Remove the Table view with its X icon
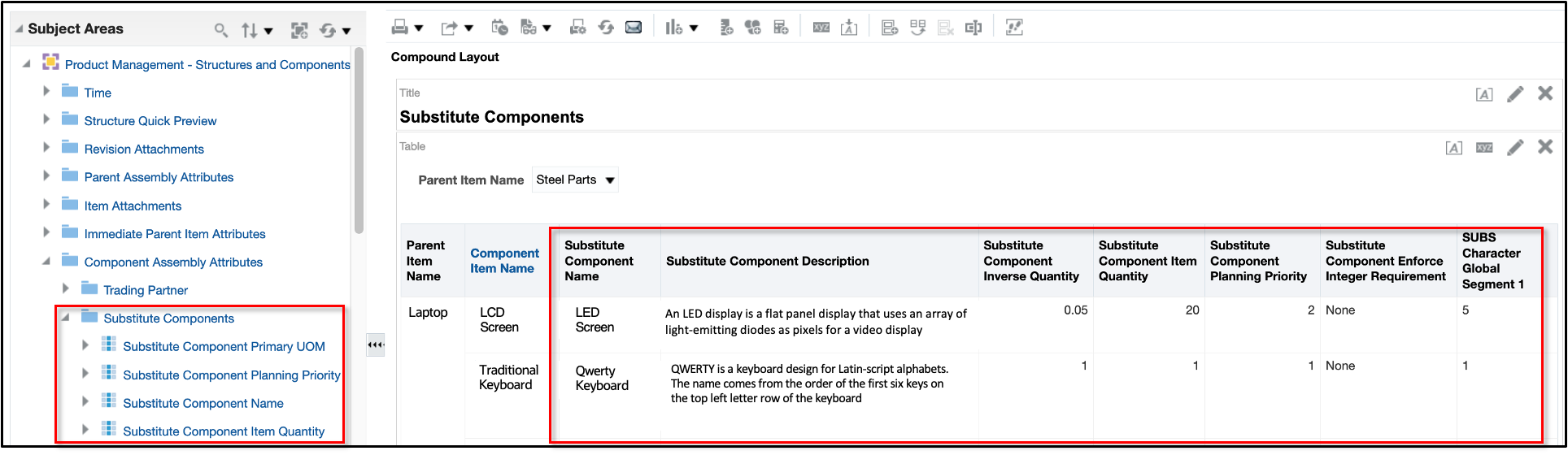 (x=1545, y=146)
